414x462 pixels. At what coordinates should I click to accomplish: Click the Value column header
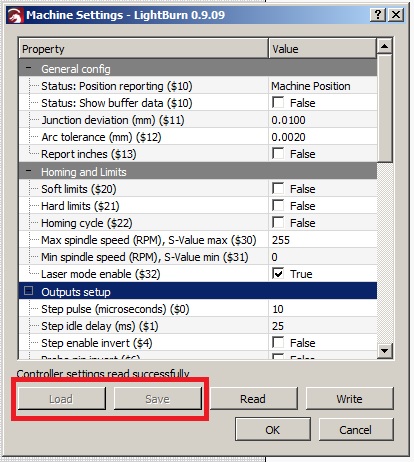pos(322,49)
